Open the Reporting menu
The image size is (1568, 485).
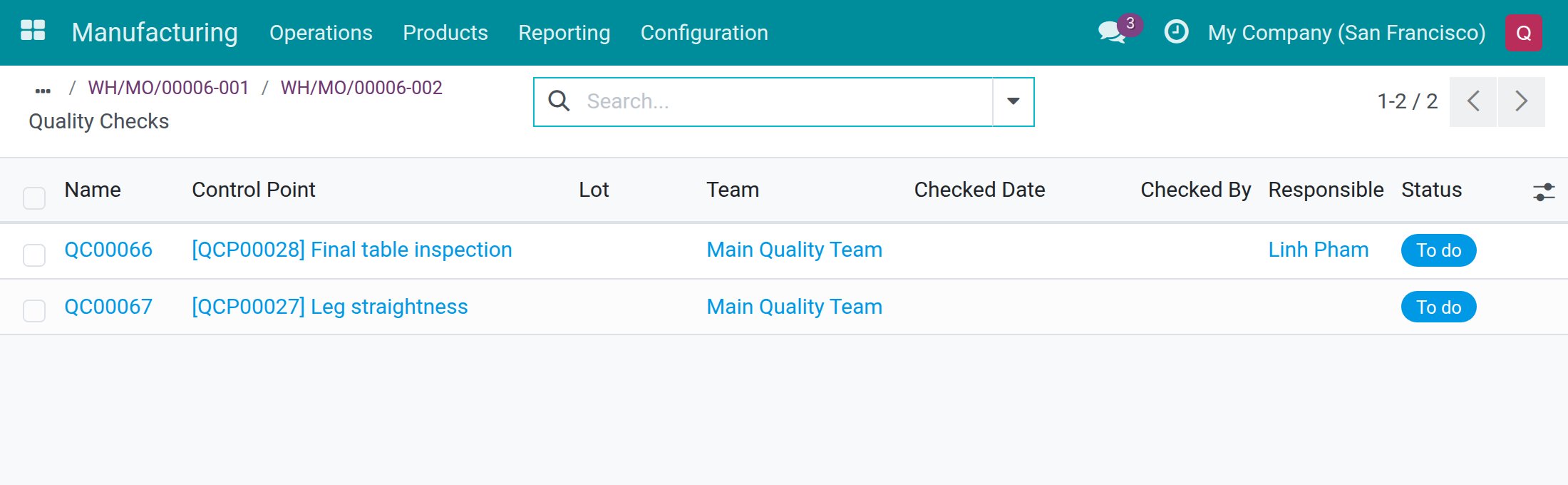pos(564,33)
